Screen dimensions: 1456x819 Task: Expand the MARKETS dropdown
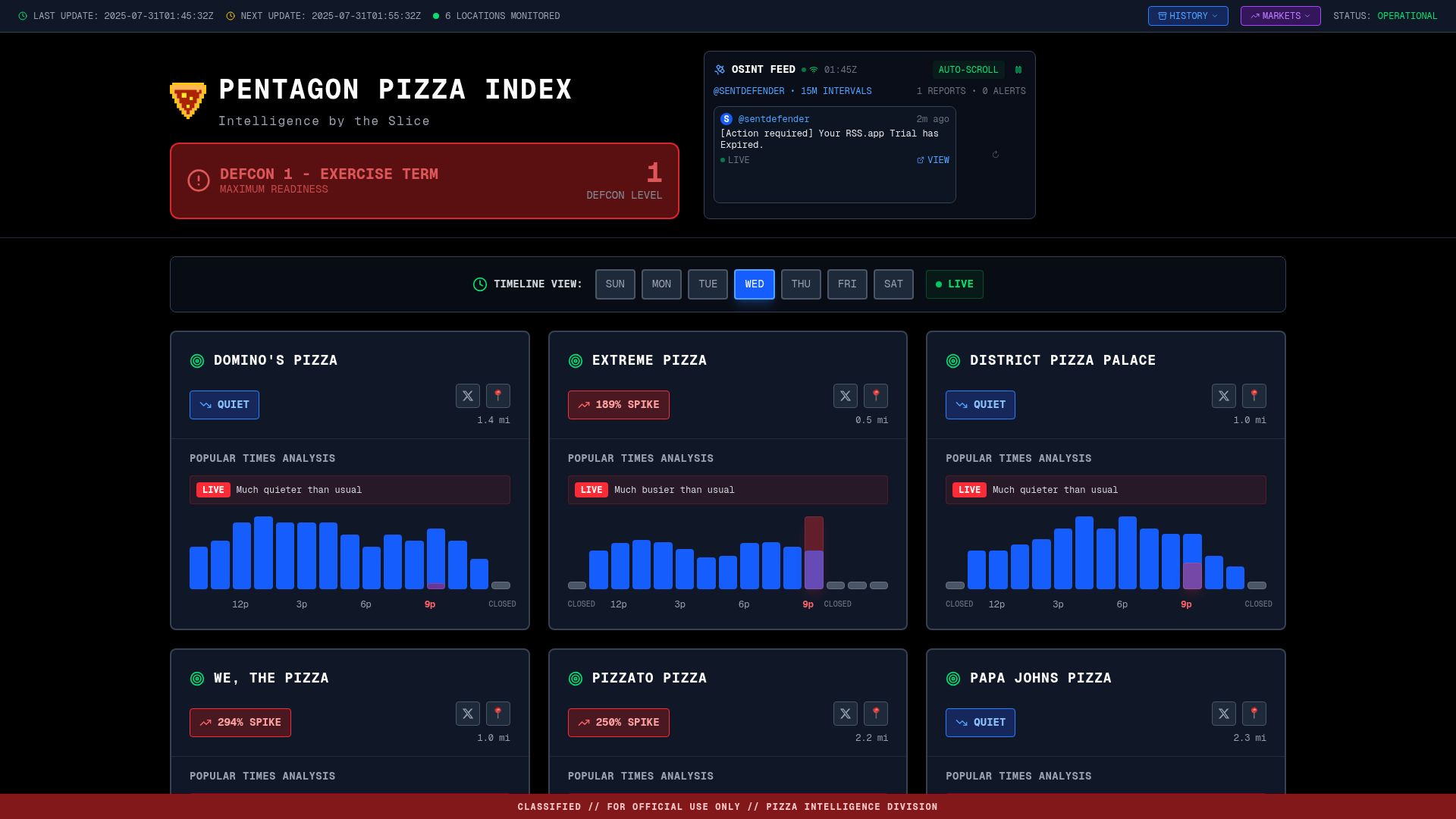click(x=1281, y=16)
